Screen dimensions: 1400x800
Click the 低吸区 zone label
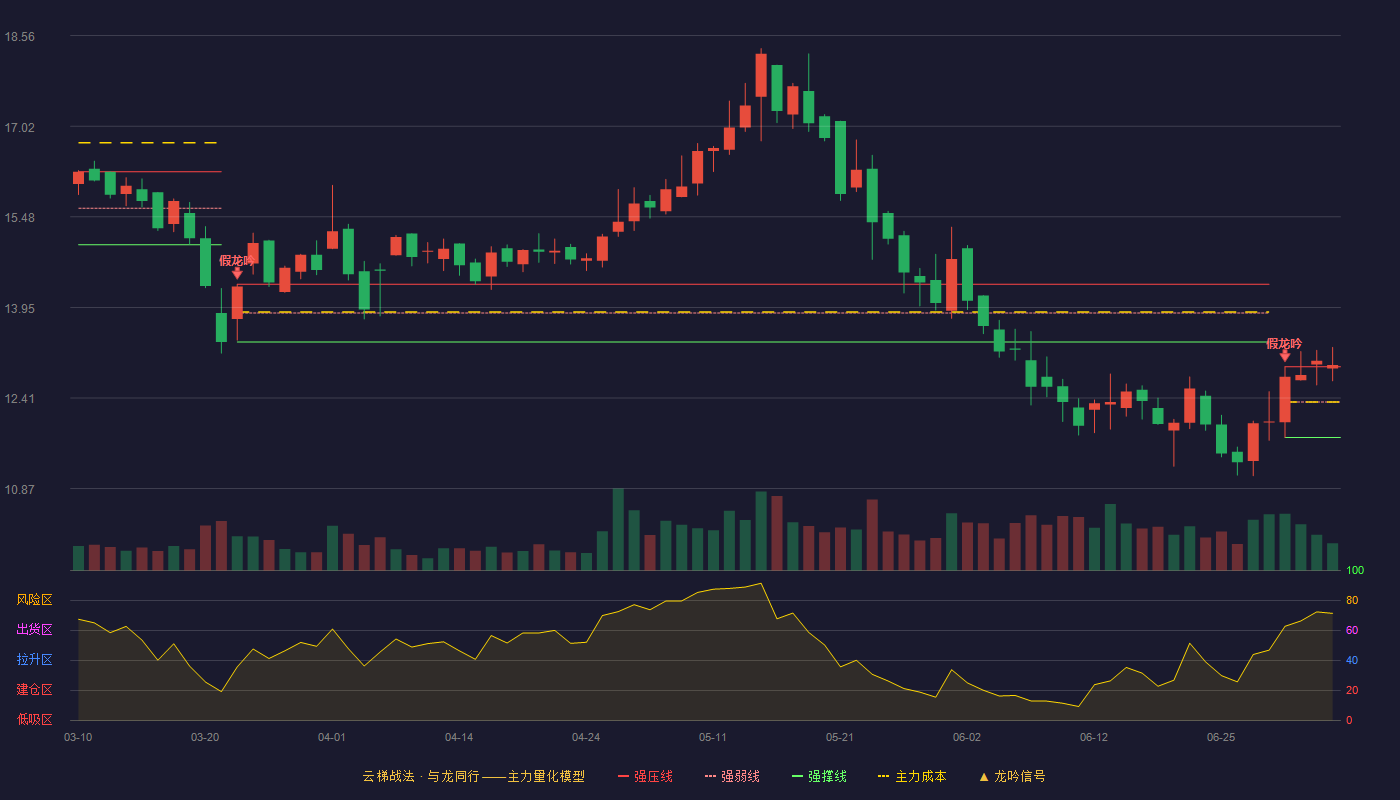tap(35, 719)
